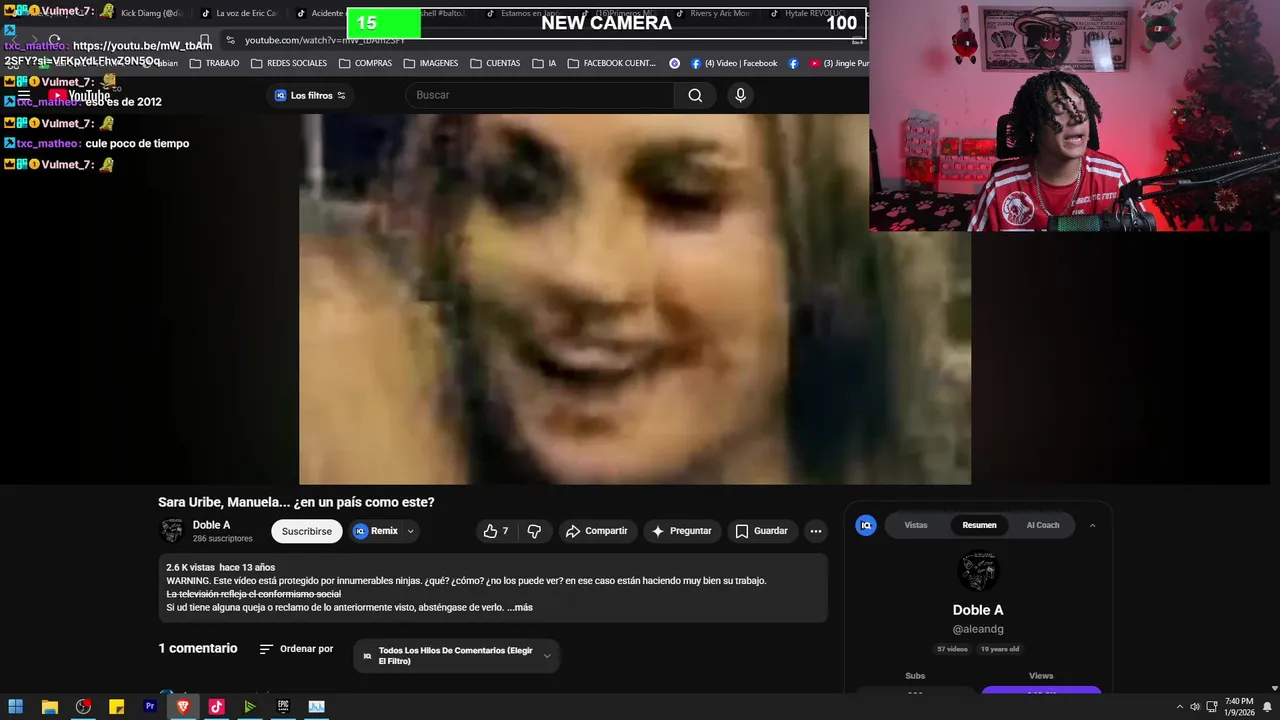Screen dimensions: 1280x720
Task: Show hidden system tray icons
Action: pos(1178,706)
